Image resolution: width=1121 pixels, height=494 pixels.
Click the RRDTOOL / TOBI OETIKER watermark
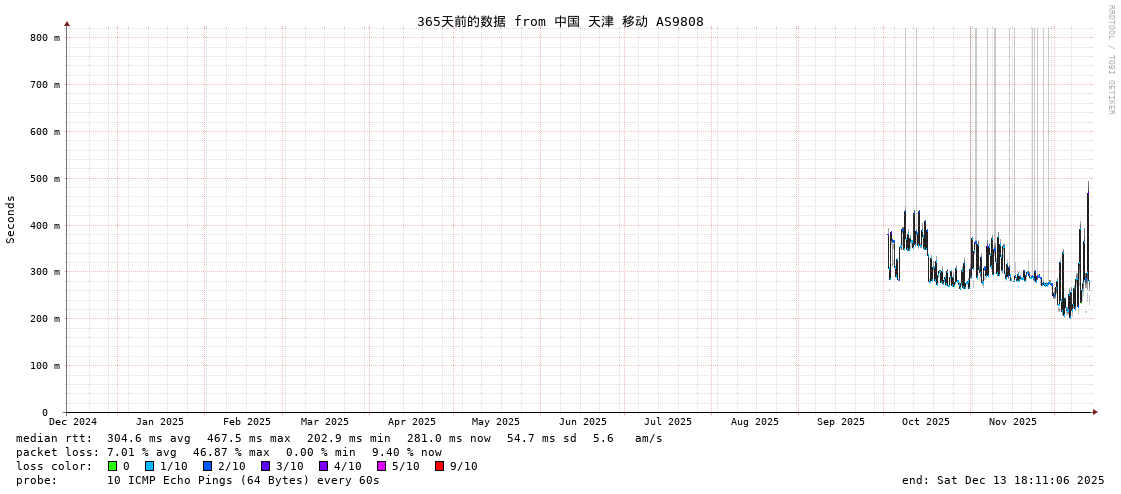pos(1110,60)
